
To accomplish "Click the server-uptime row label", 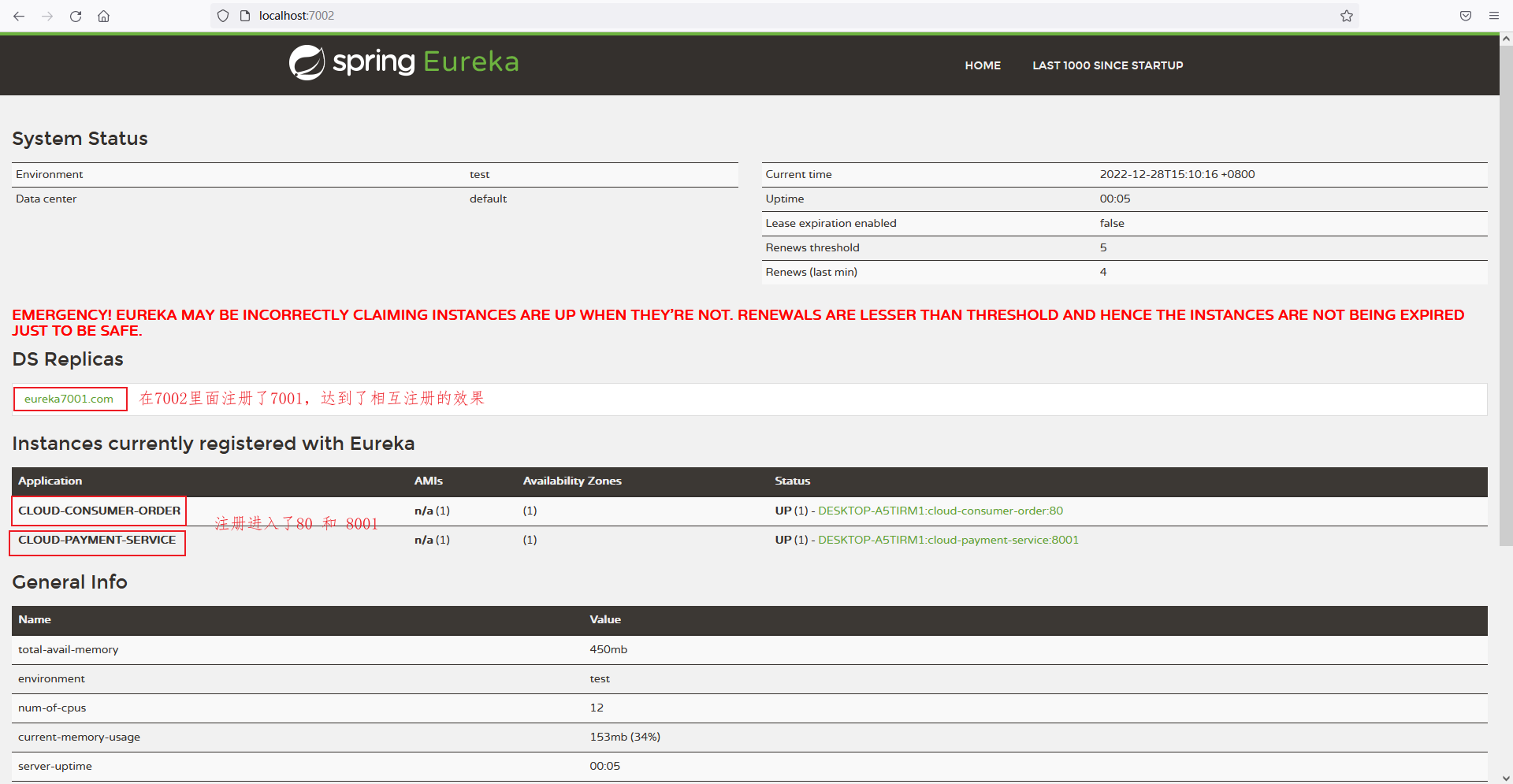I will click(55, 766).
